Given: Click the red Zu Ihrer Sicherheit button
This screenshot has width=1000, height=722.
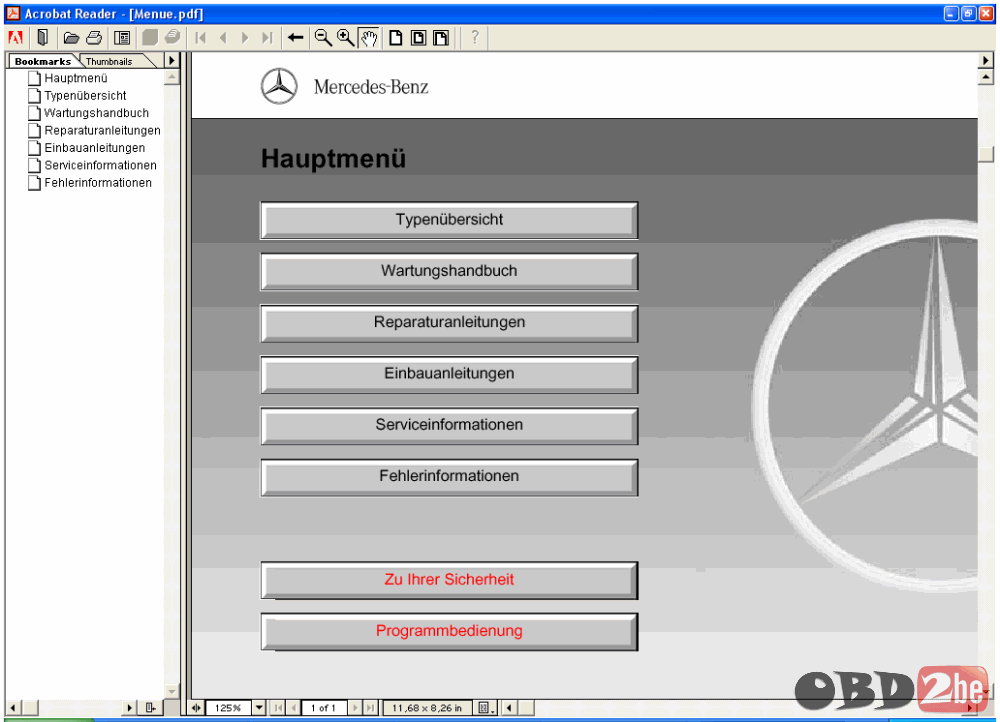Looking at the screenshot, I should pyautogui.click(x=449, y=580).
